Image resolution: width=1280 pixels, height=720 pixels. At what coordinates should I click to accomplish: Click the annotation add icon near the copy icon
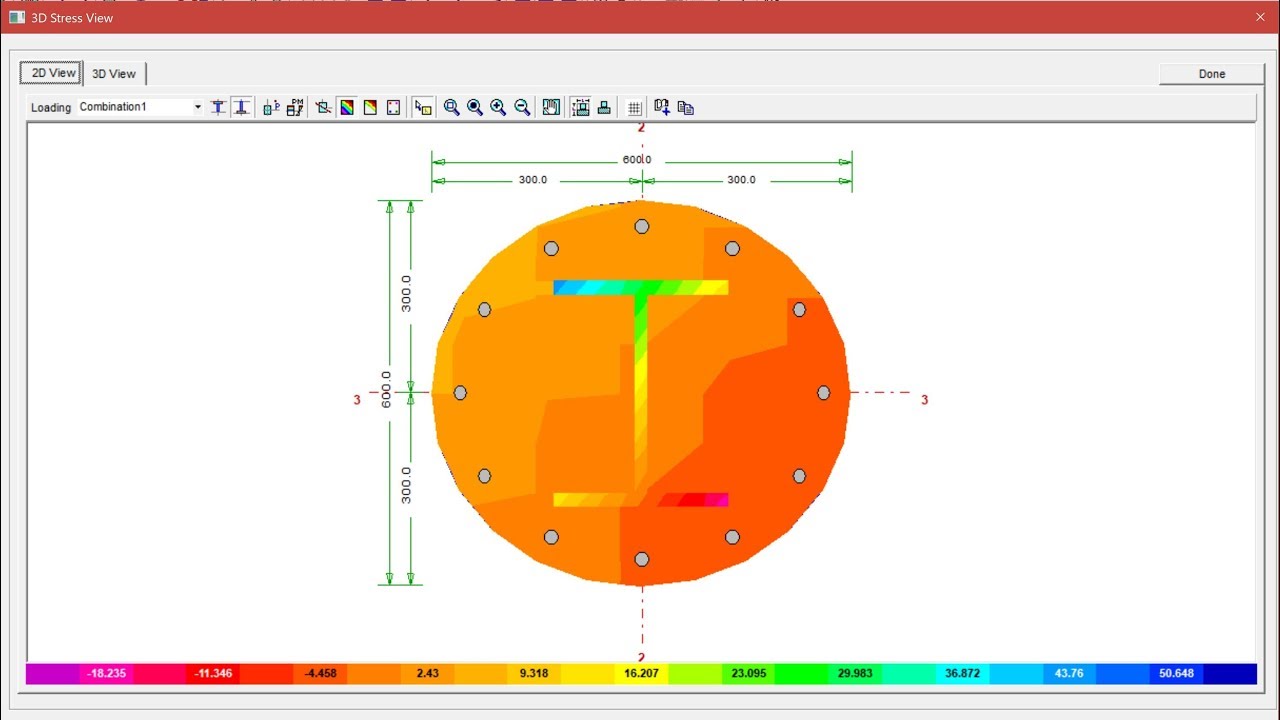(662, 107)
